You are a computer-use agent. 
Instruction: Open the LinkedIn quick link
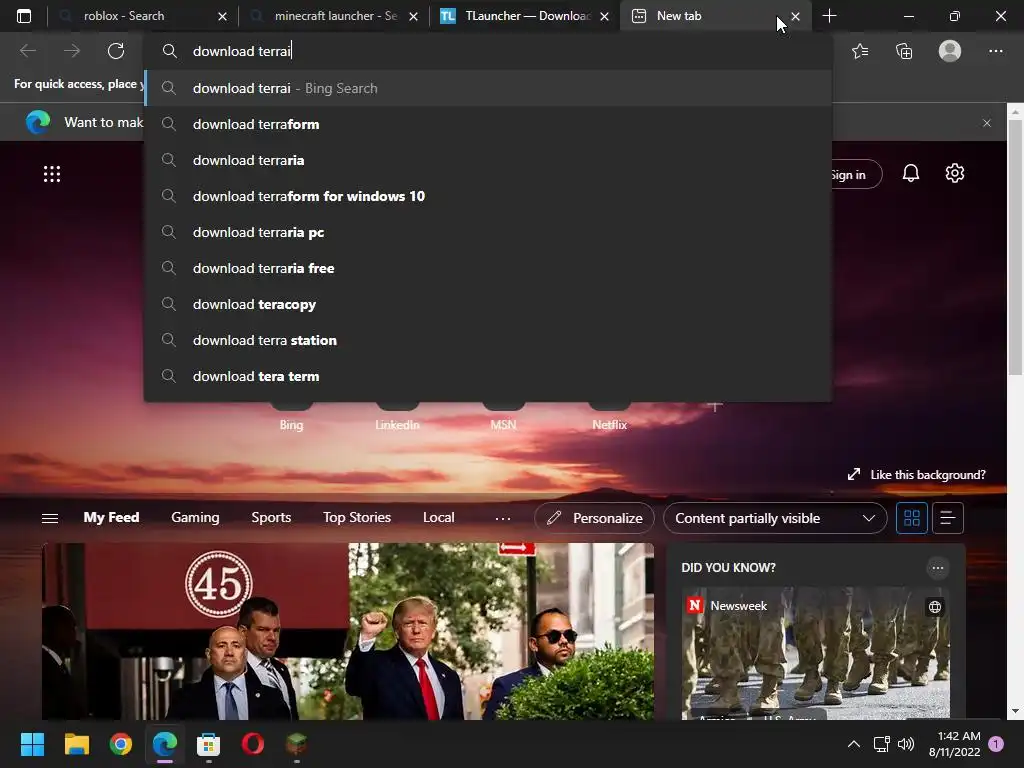tap(397, 417)
